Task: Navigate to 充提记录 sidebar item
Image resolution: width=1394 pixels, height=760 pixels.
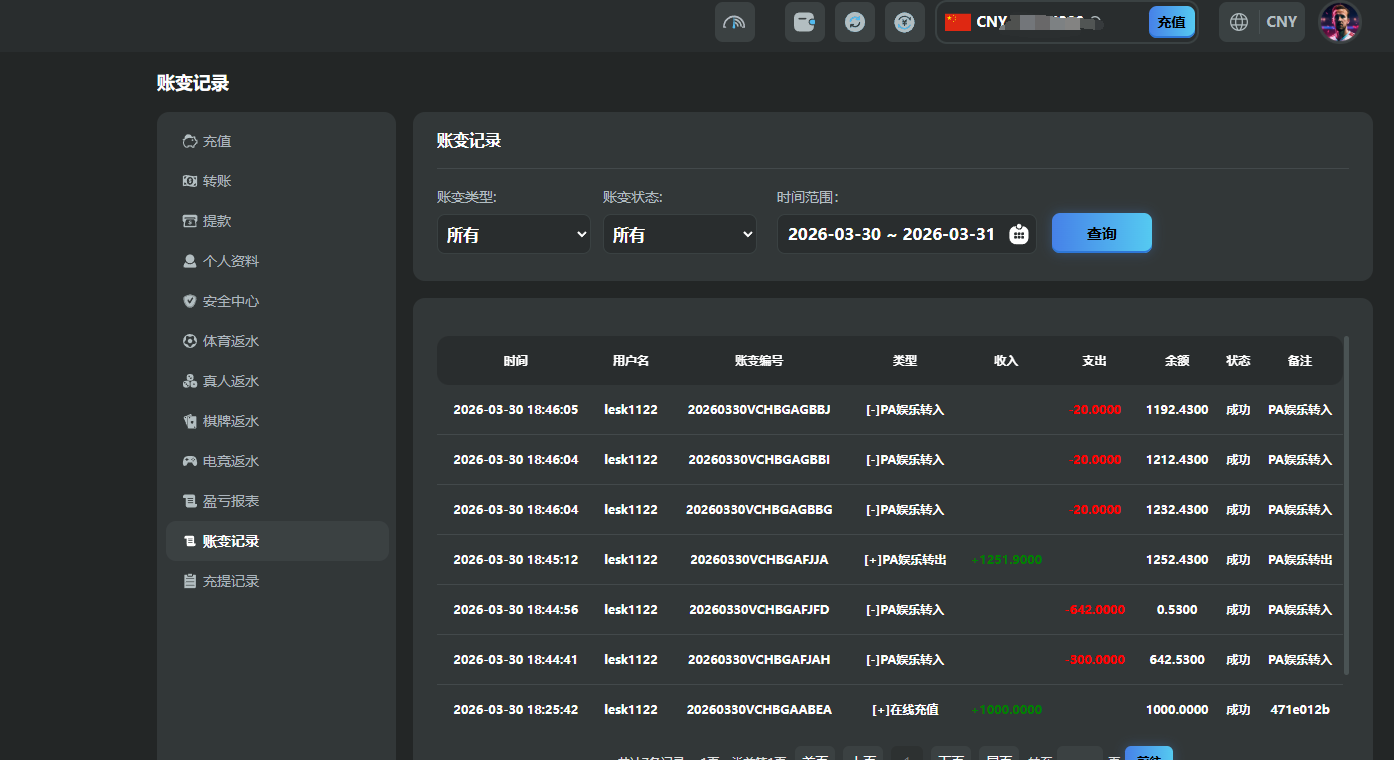Action: coord(230,581)
